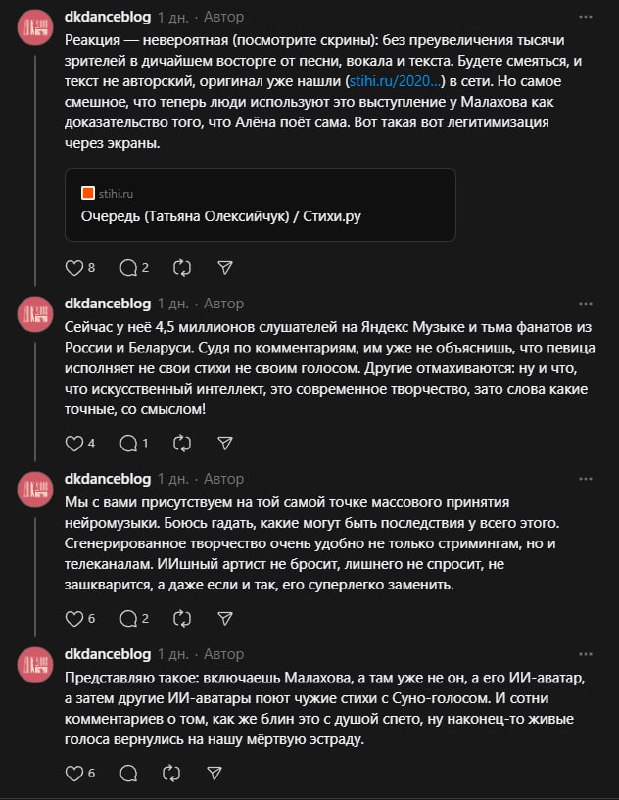Open replies on the Яндекс Музыке post
Screen dimensions: 619x800
[x=127, y=442]
